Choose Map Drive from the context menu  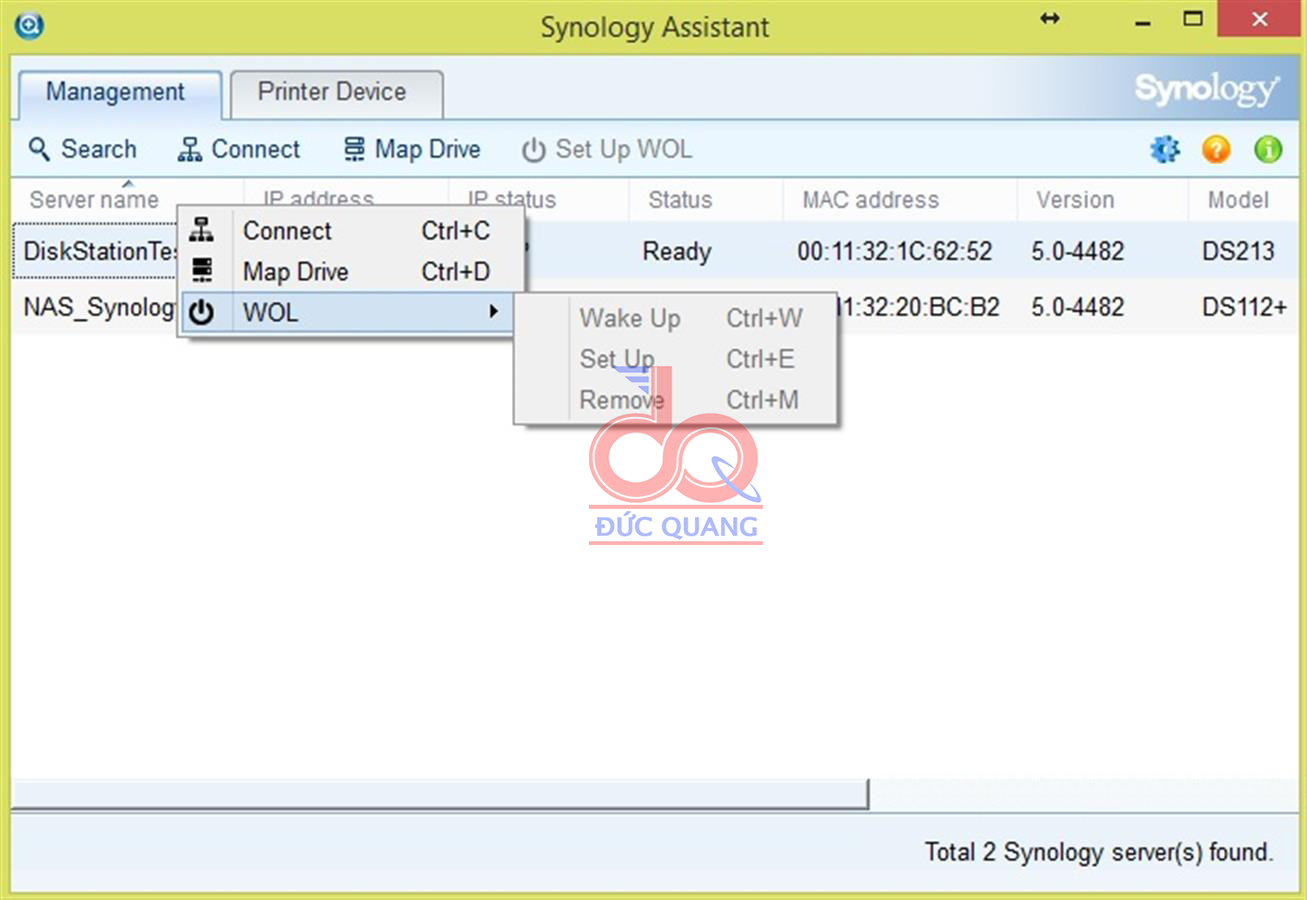pyautogui.click(x=351, y=272)
